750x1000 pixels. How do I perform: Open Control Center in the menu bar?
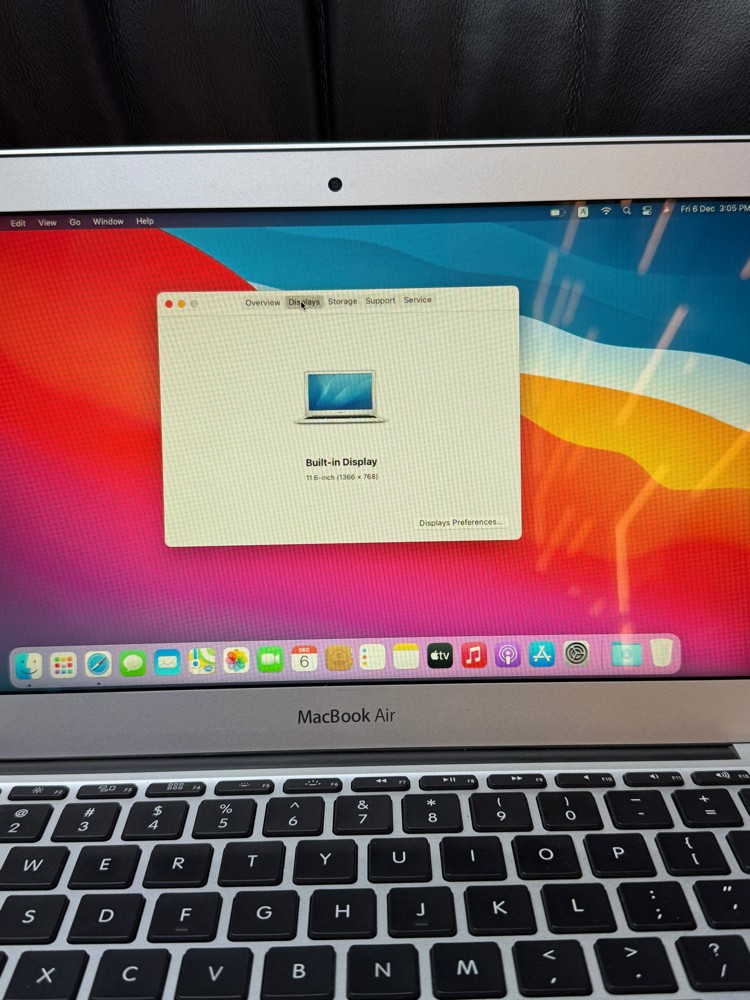pyautogui.click(x=647, y=210)
